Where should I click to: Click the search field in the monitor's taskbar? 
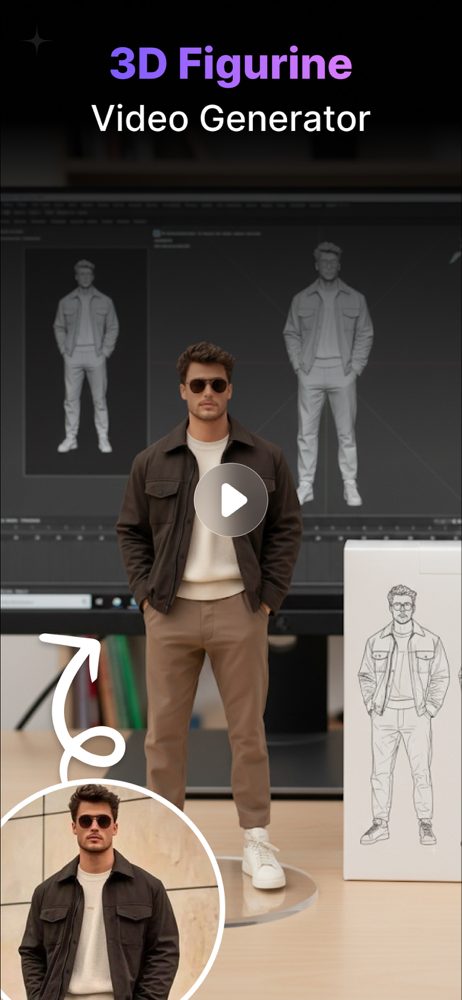point(46,601)
